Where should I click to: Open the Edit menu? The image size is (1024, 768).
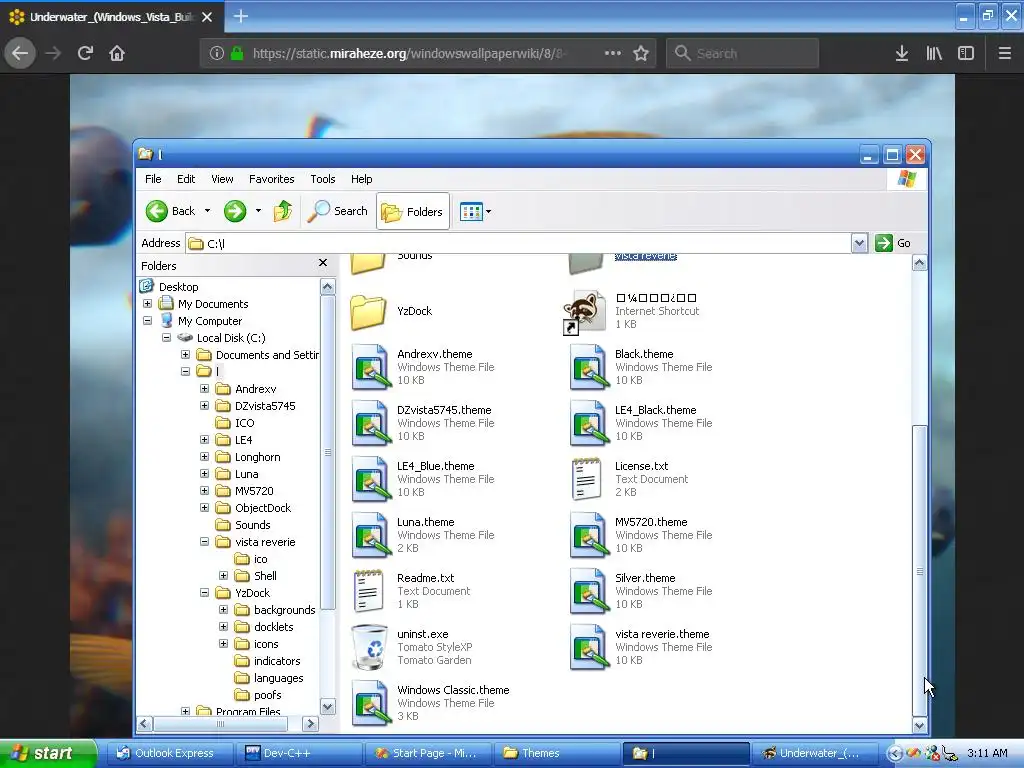[185, 179]
